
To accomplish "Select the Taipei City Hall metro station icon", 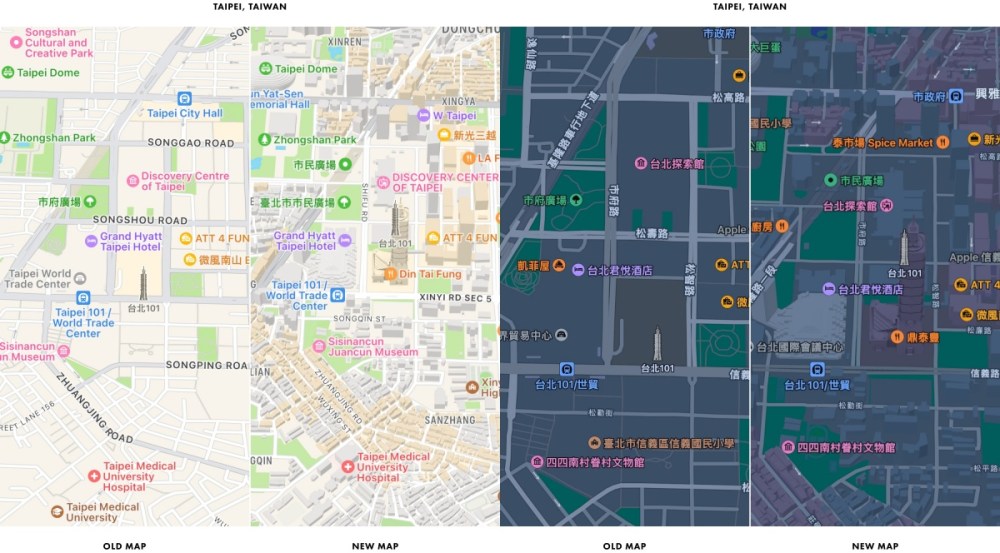I will [x=184, y=98].
